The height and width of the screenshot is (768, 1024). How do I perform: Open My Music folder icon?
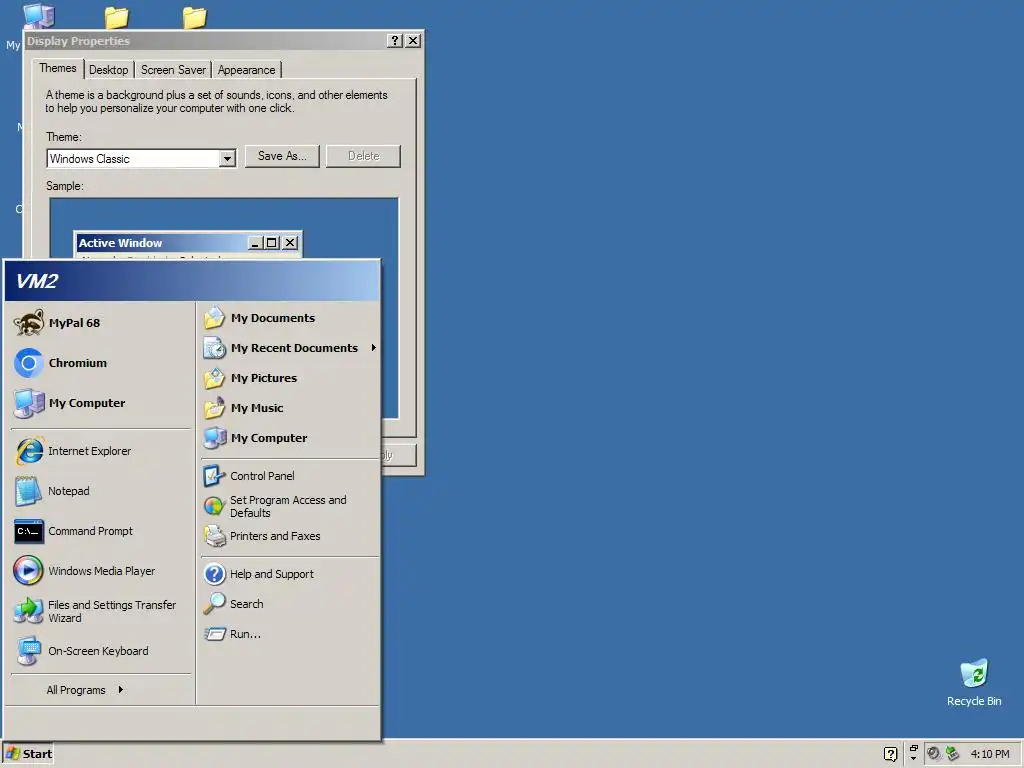click(x=214, y=408)
